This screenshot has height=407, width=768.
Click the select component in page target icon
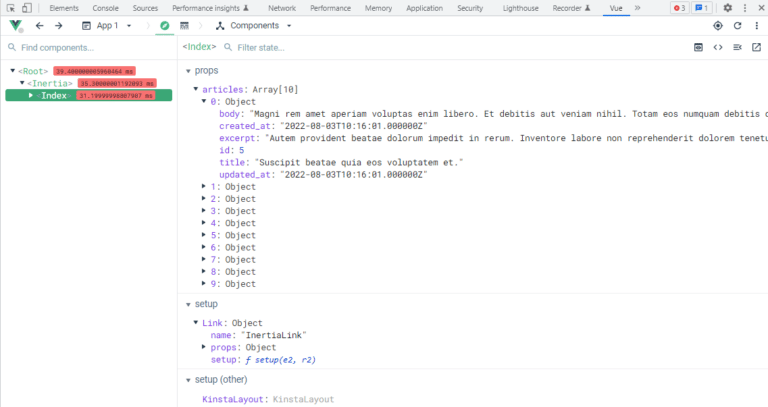(718, 25)
